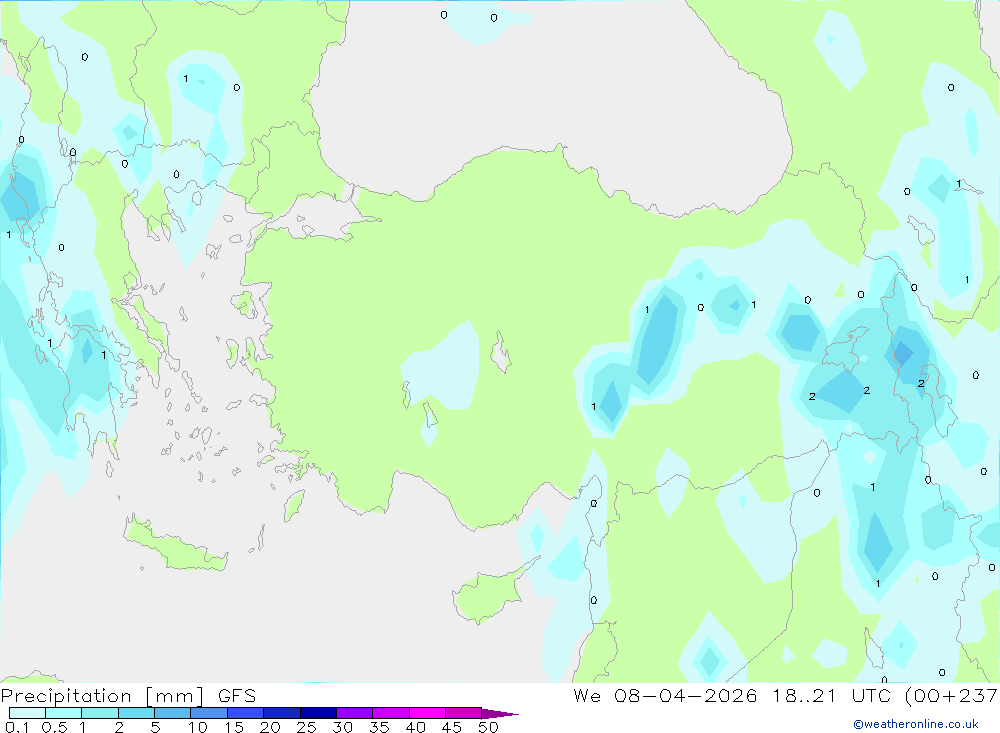Image resolution: width=1000 pixels, height=733 pixels.
Task: Select the '18..21 UTC' time label
Action: tap(832, 696)
